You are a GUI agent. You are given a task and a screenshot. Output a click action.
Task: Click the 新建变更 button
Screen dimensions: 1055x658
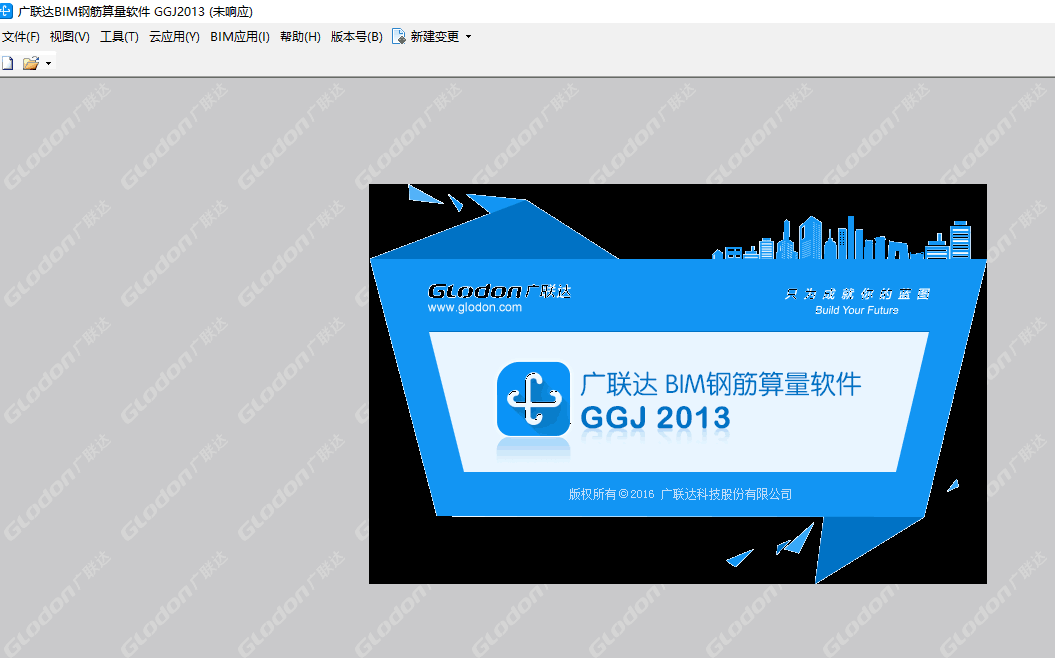click(426, 37)
